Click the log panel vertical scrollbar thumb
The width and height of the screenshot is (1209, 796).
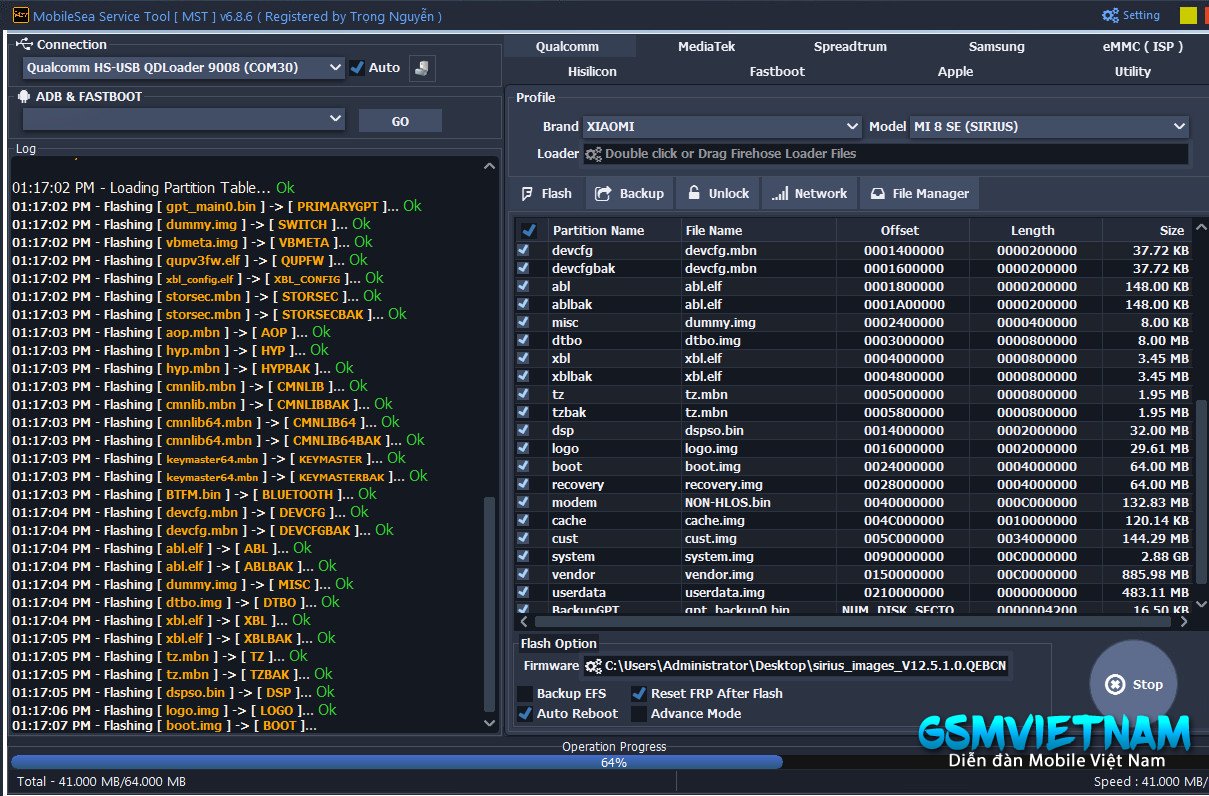[489, 603]
